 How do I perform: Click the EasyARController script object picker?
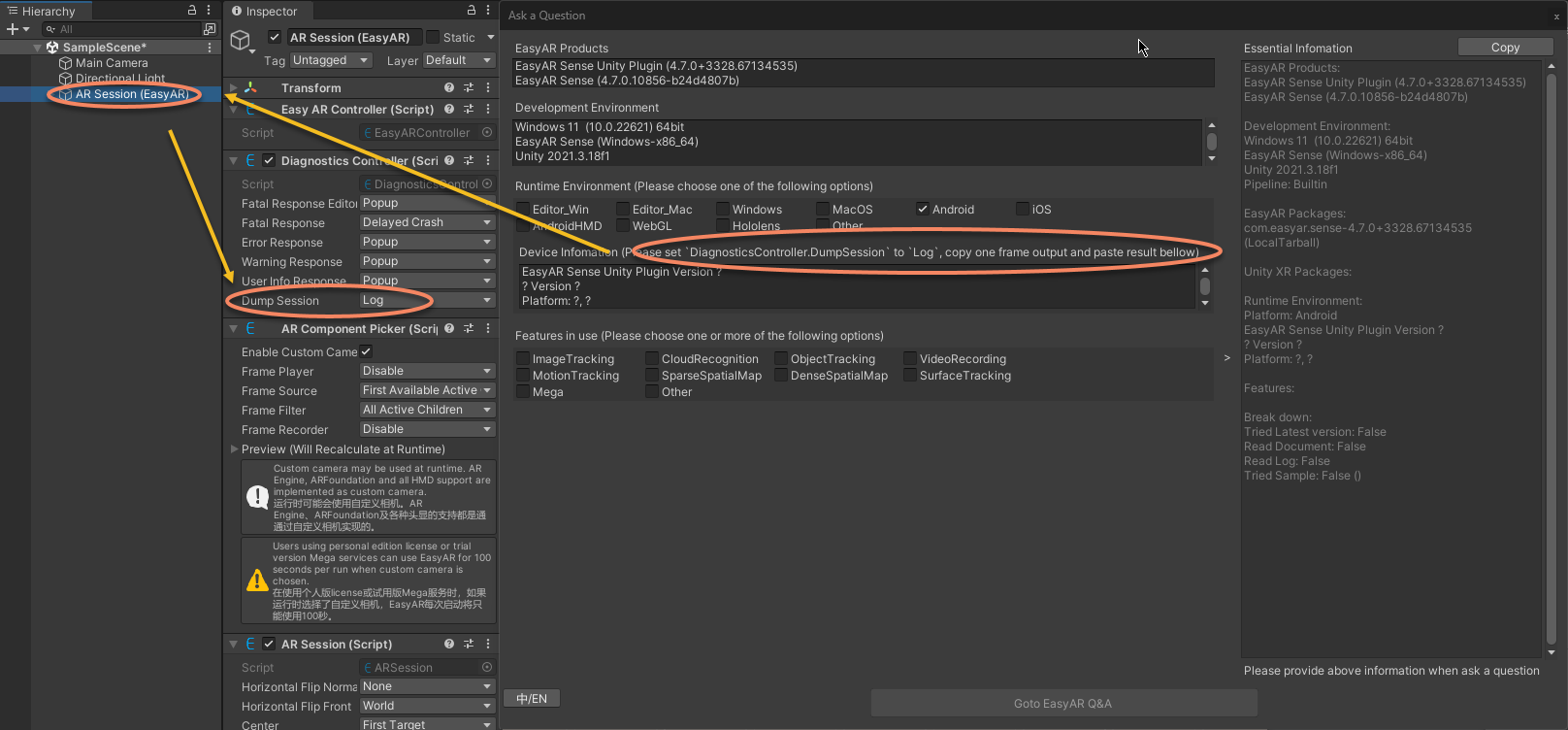tap(487, 132)
